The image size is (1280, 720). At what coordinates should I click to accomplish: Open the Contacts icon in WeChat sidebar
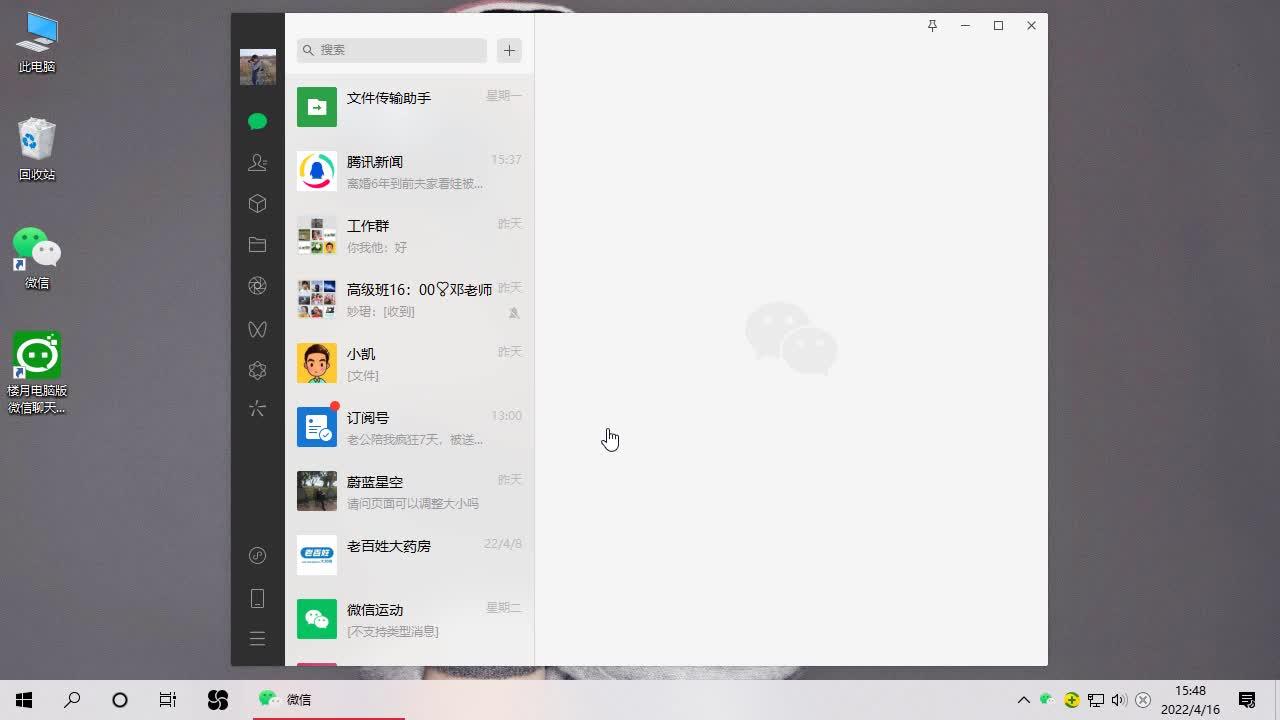tap(257, 162)
